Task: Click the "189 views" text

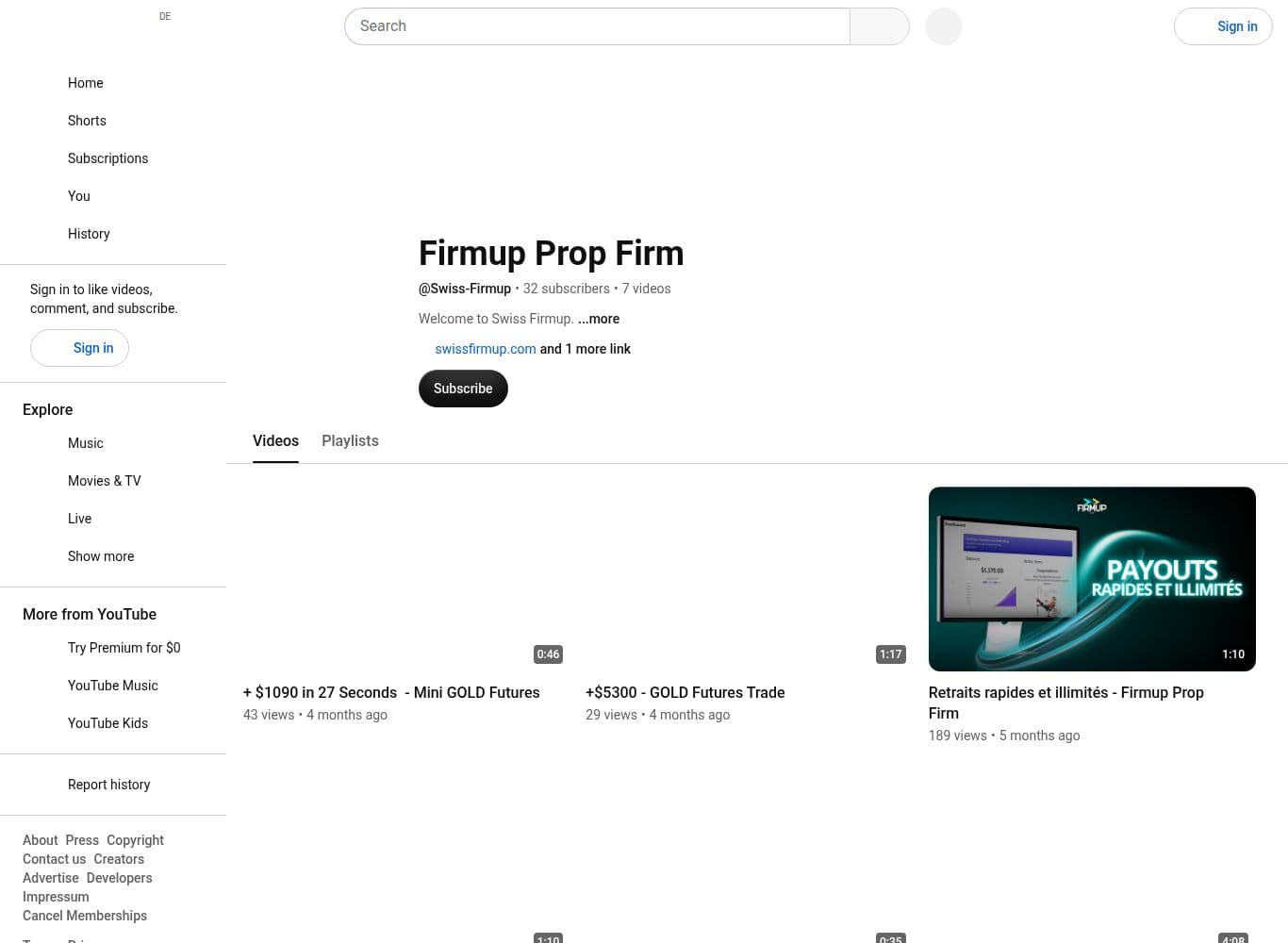Action: point(958,736)
